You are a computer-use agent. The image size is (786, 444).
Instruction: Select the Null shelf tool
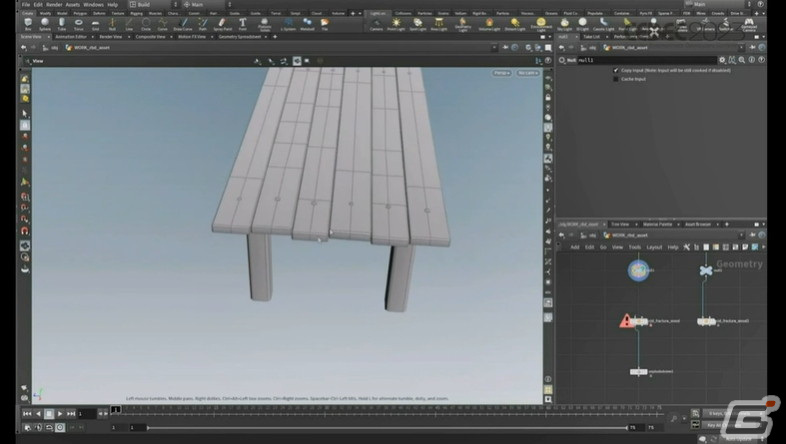(112, 24)
